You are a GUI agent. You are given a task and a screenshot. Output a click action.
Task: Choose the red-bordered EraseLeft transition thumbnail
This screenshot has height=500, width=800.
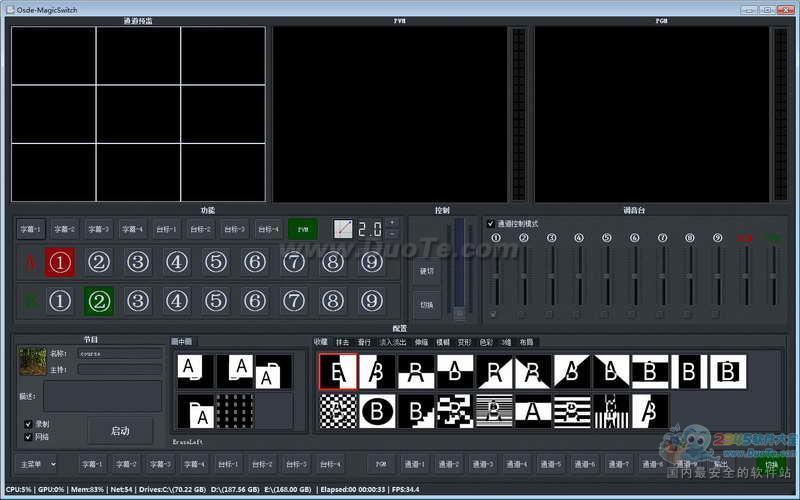tap(338, 372)
